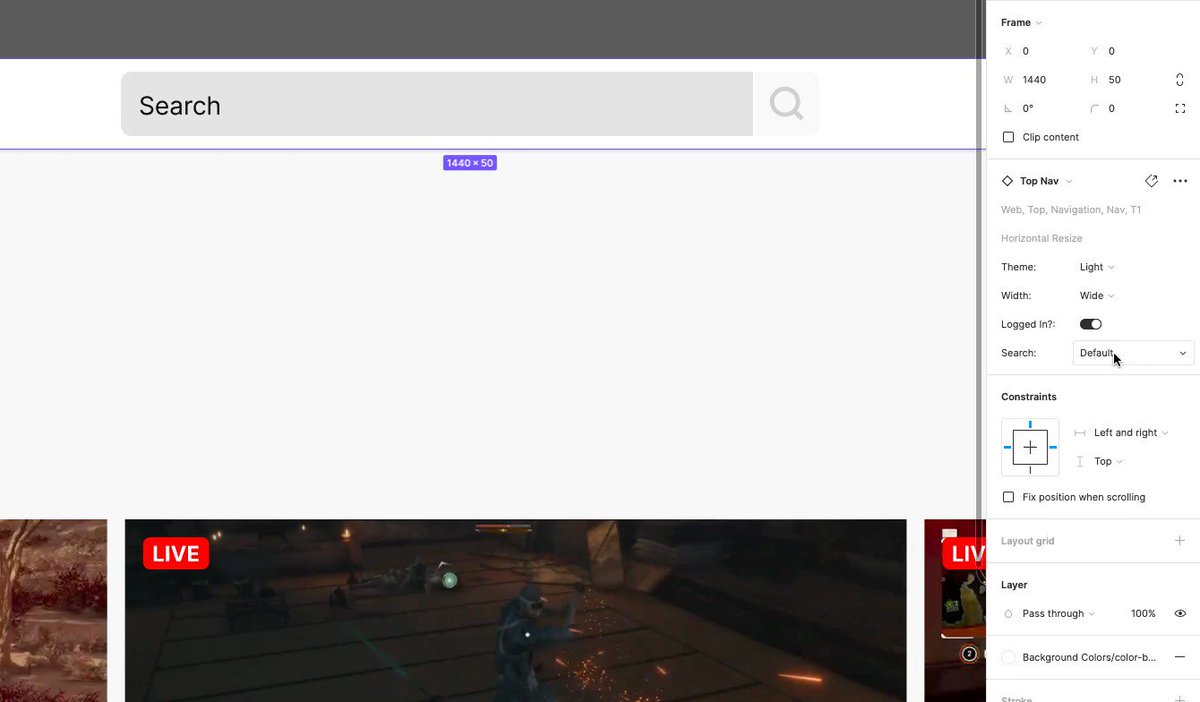
Task: Open the Top vertical constraint dropdown
Action: pyautogui.click(x=1108, y=461)
